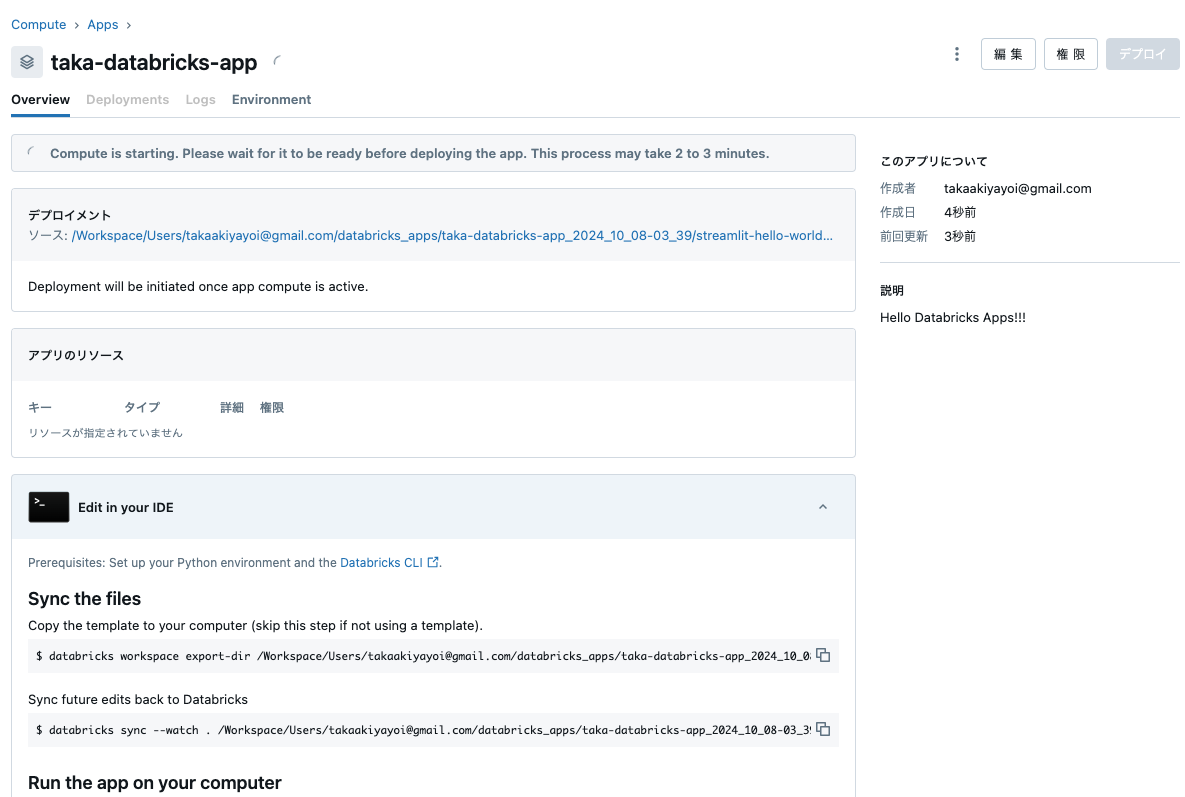Click the app layers icon beside title

(x=27, y=62)
